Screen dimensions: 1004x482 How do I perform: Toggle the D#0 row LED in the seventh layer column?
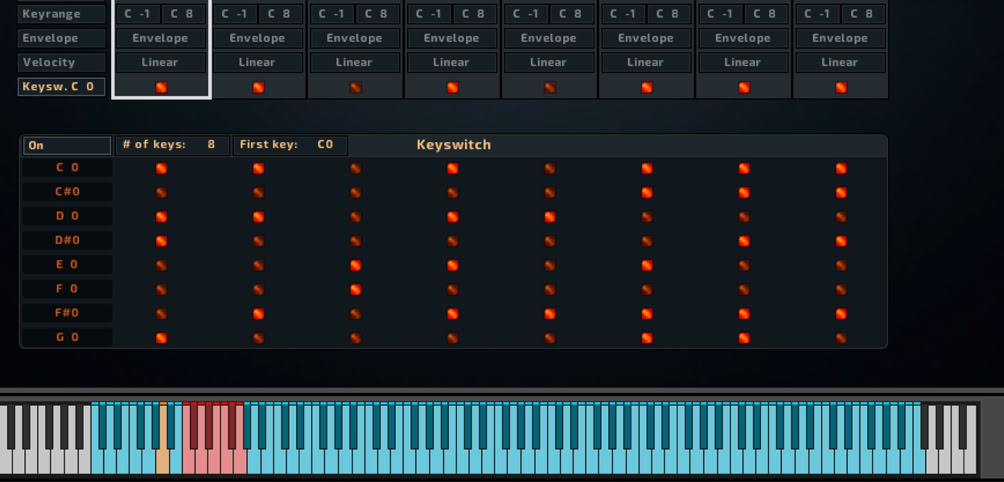click(x=744, y=241)
